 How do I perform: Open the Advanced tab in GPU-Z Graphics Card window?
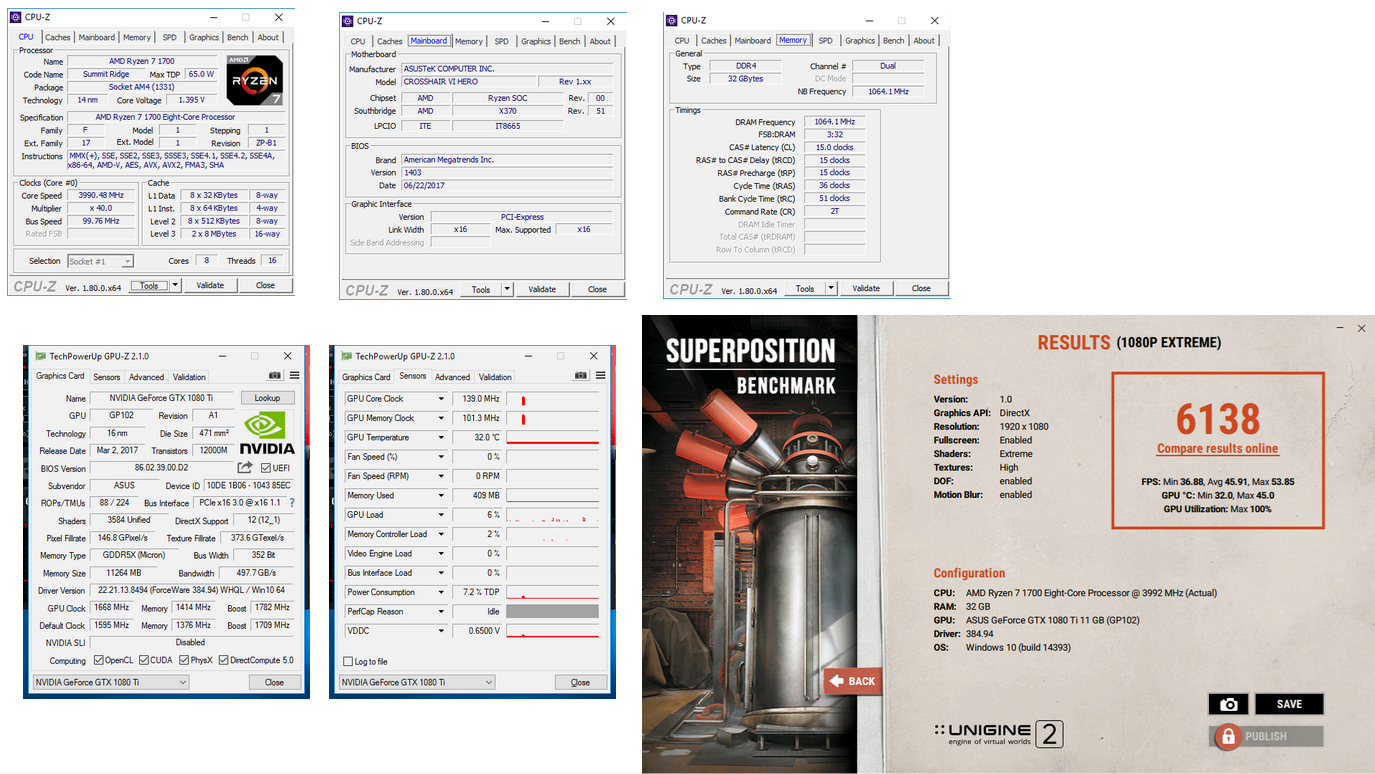tap(146, 377)
